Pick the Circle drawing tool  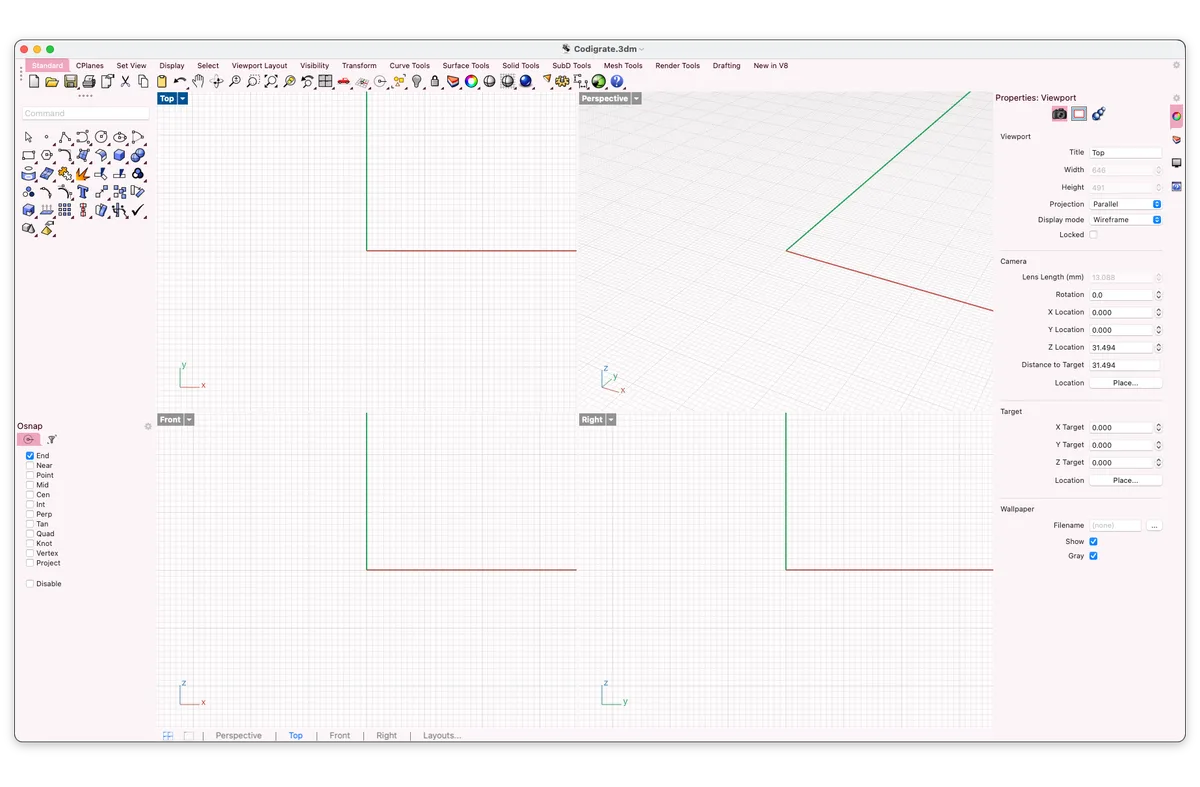coord(101,137)
